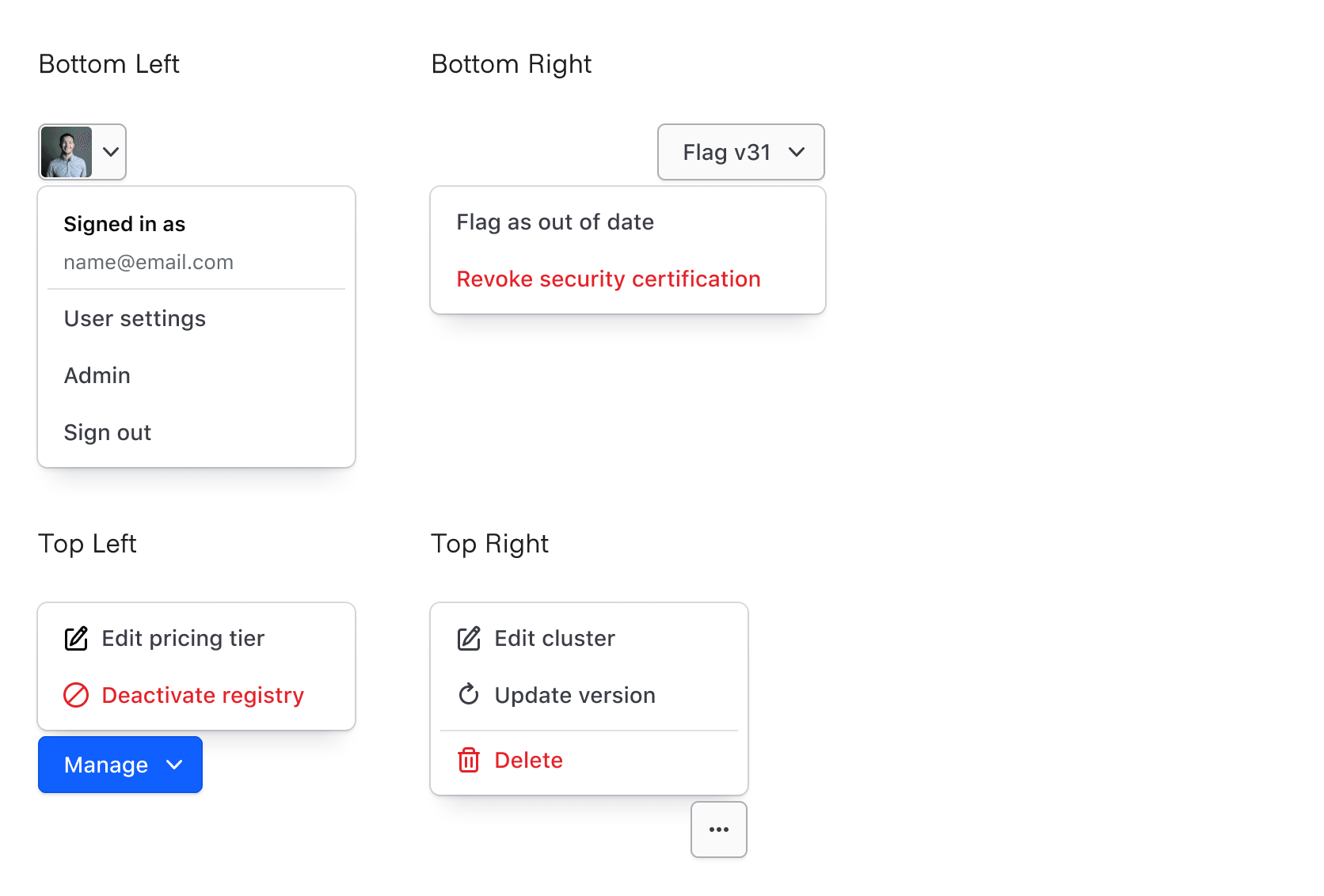Click Sign out

coord(108,432)
